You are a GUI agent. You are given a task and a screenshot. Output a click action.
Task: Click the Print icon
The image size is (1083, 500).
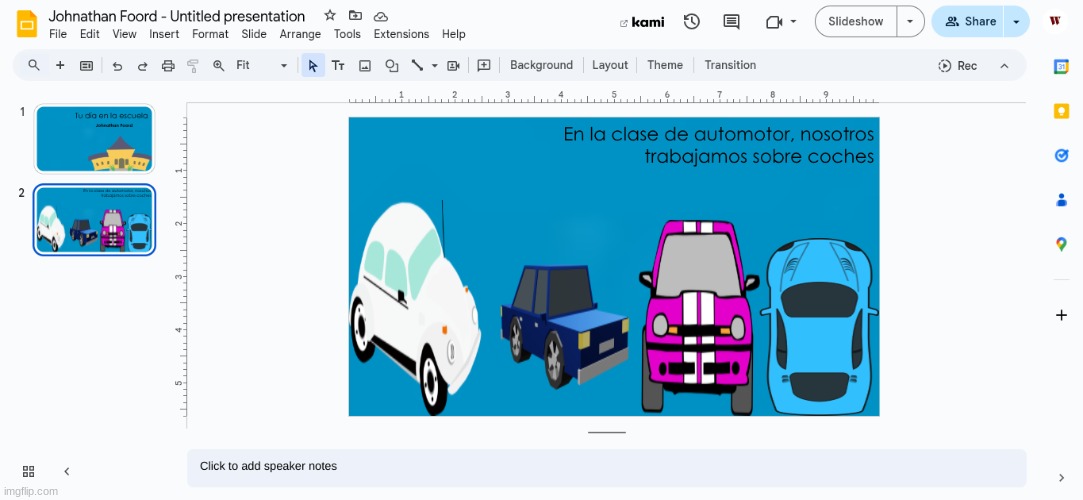pyautogui.click(x=168, y=66)
